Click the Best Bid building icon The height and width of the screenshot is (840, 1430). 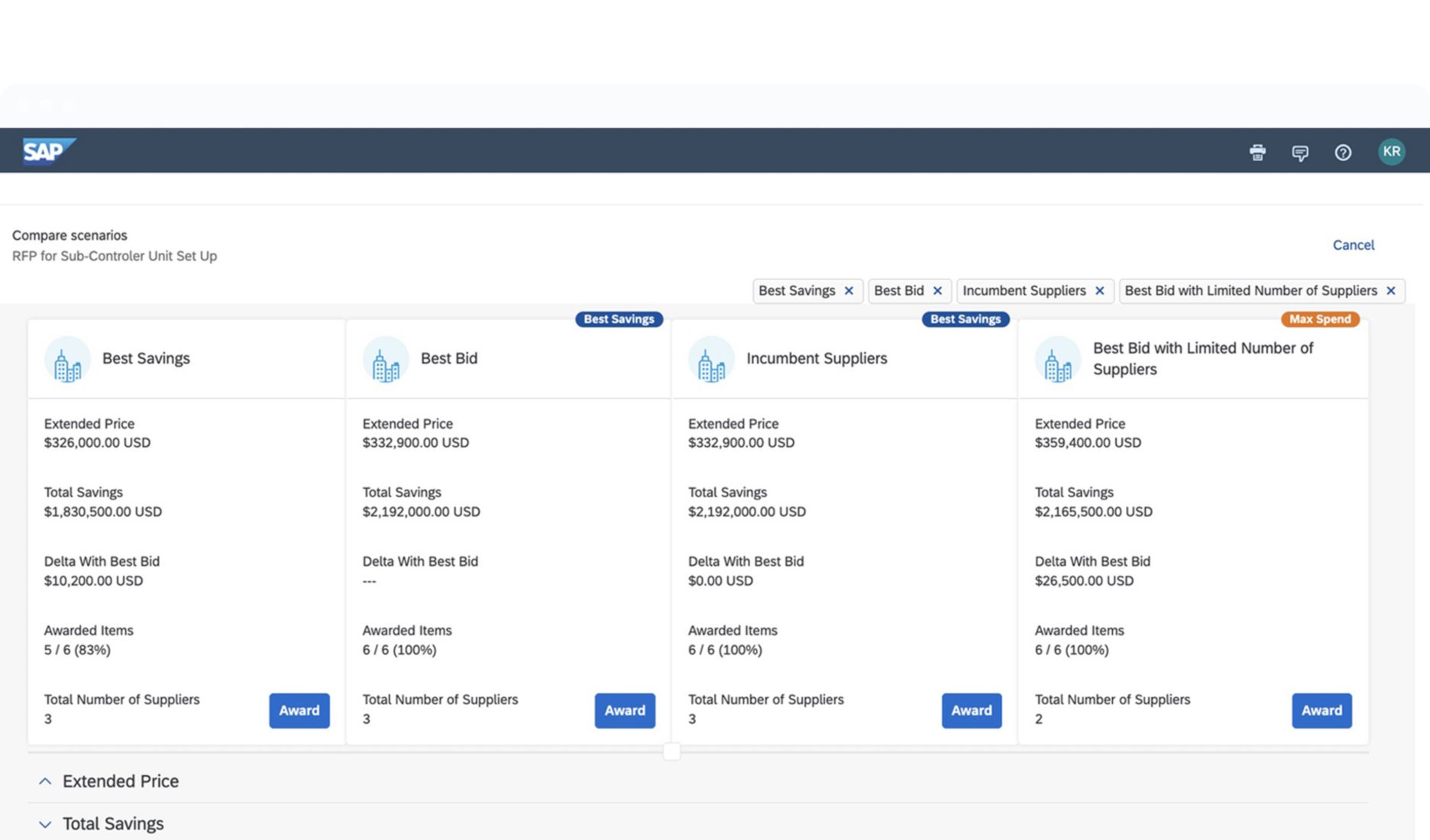click(386, 359)
